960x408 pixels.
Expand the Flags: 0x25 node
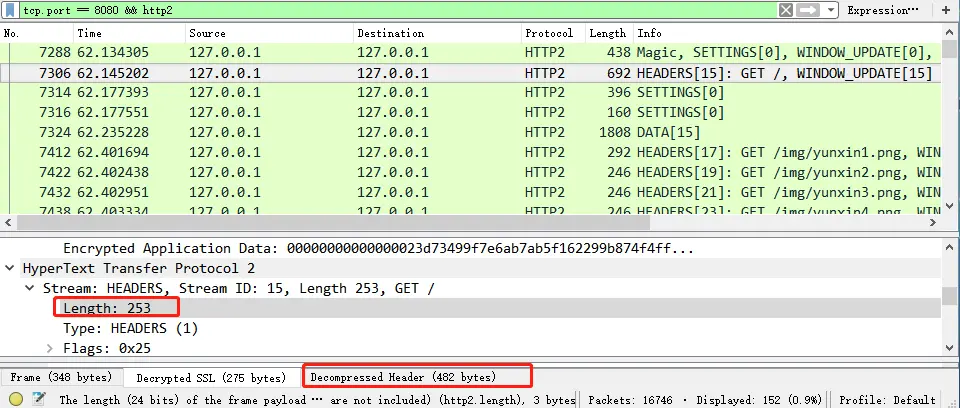click(50, 349)
